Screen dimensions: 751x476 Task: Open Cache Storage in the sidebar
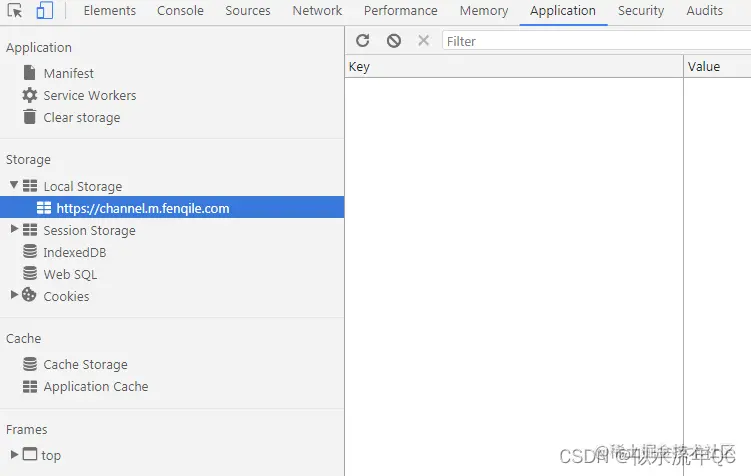[85, 364]
